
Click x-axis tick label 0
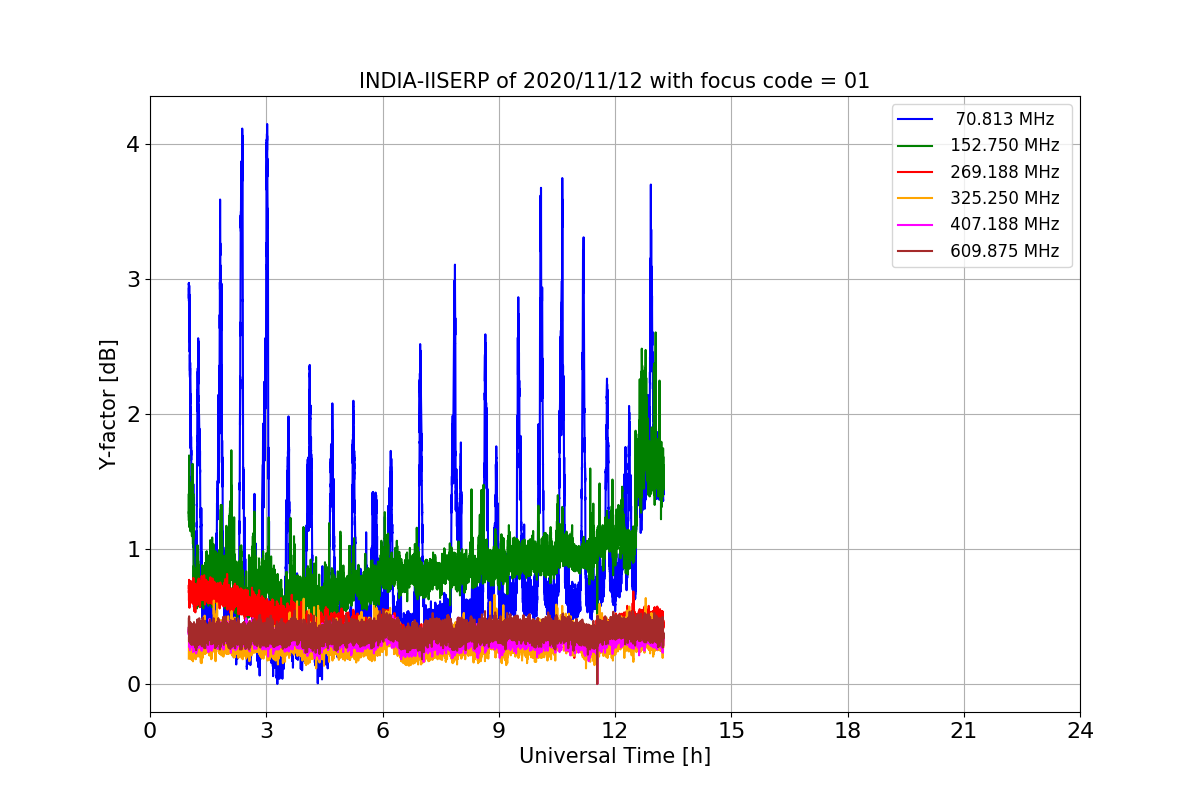click(x=150, y=730)
